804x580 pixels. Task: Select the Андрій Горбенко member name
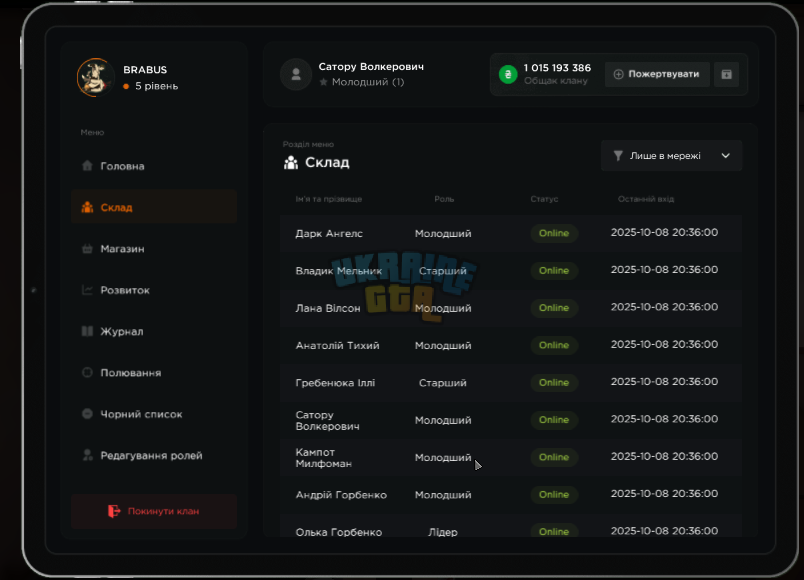point(341,495)
